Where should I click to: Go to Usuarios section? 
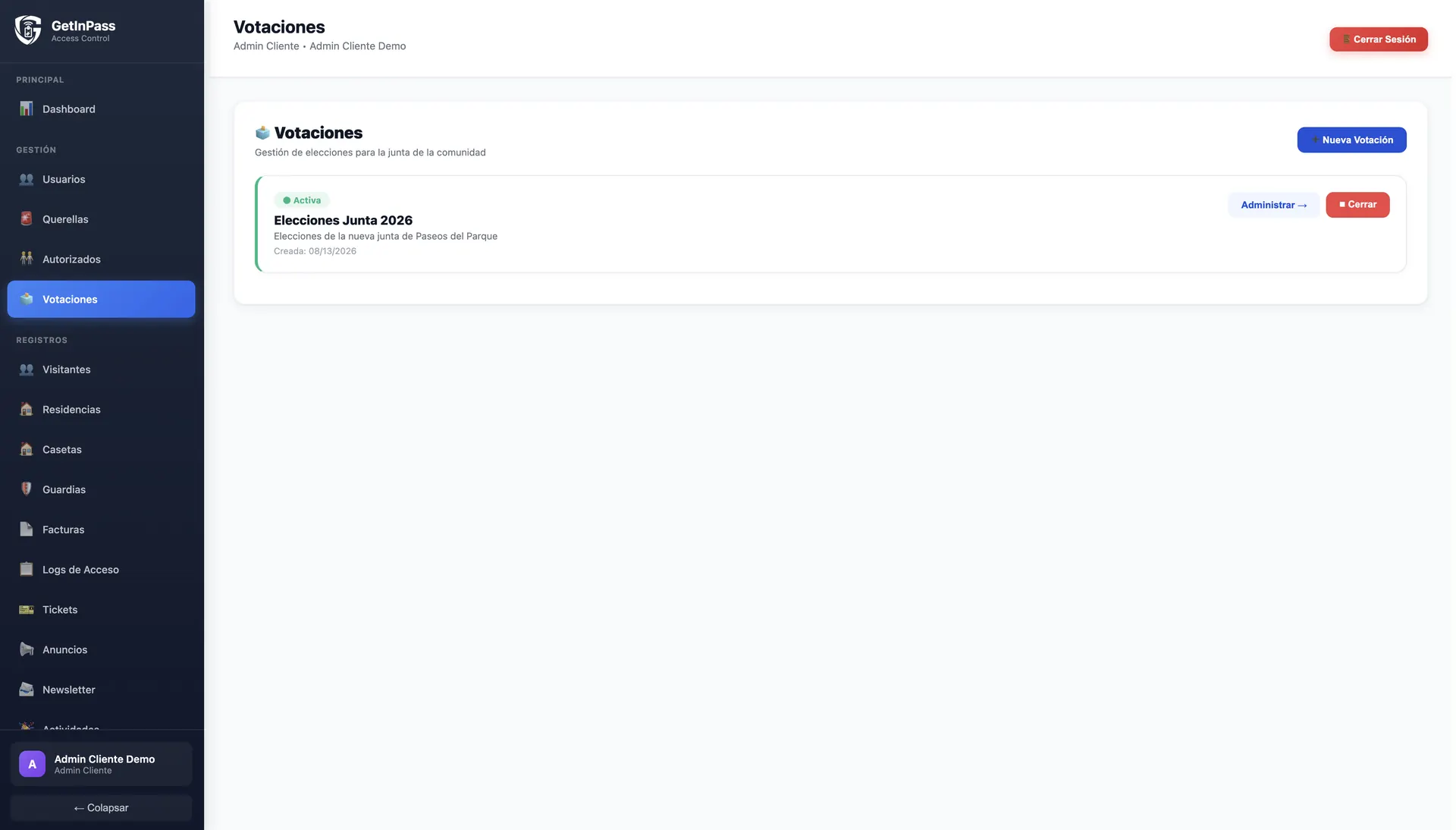click(101, 179)
